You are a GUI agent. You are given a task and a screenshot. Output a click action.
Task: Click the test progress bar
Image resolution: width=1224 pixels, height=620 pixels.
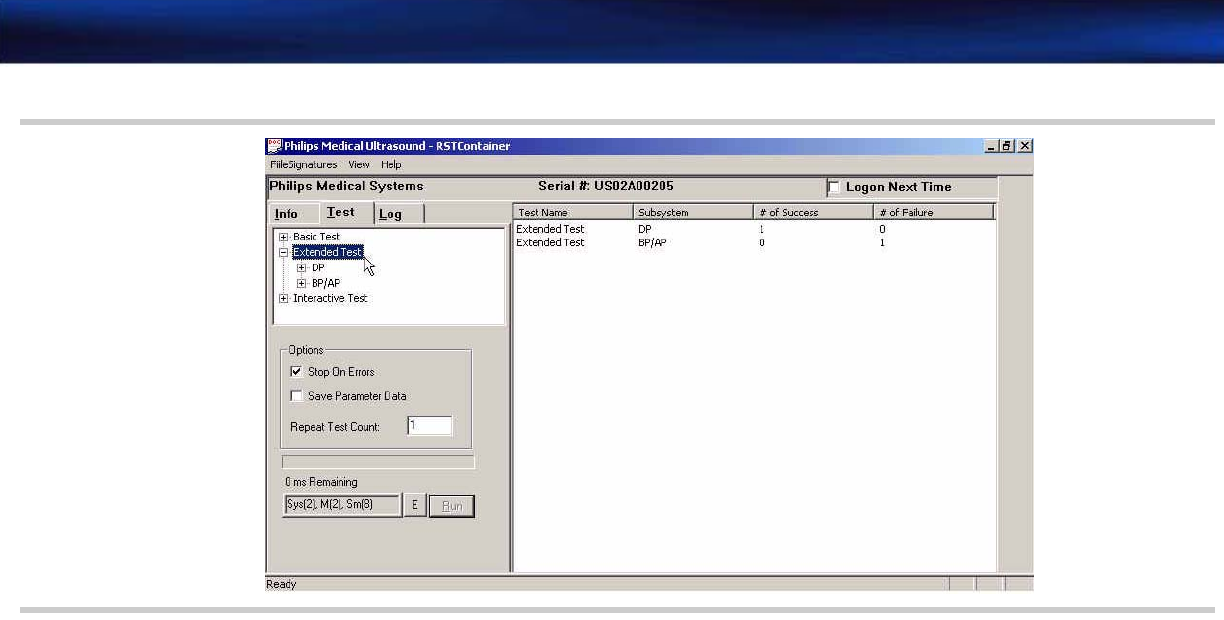pos(378,462)
